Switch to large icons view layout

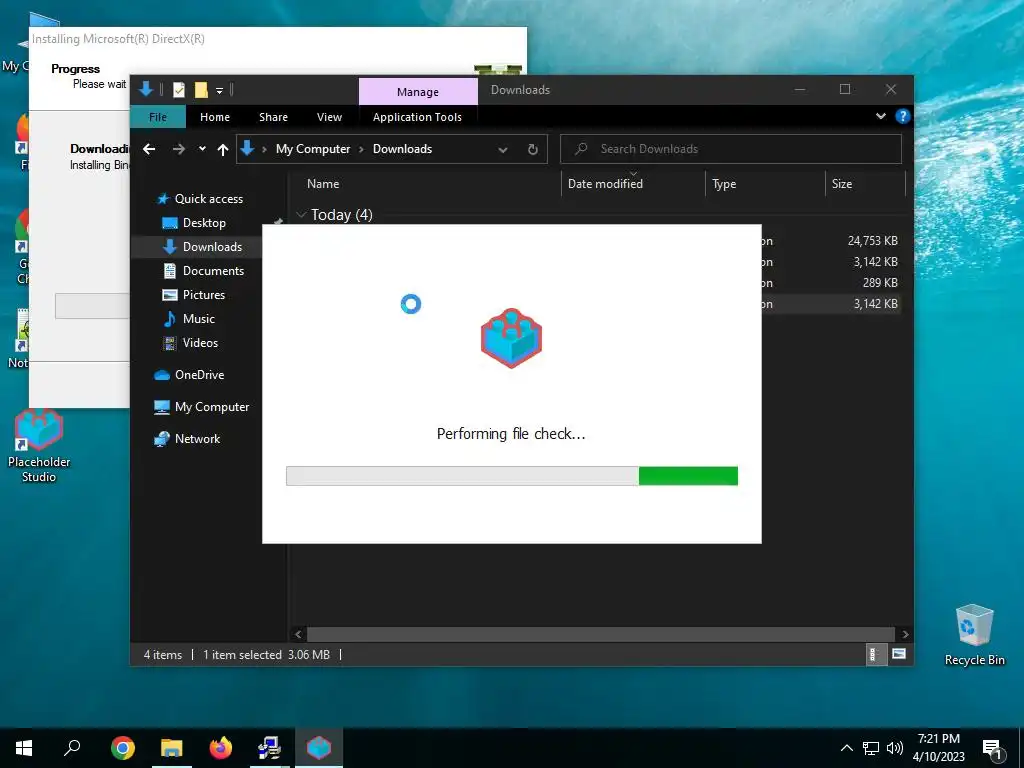click(x=899, y=654)
